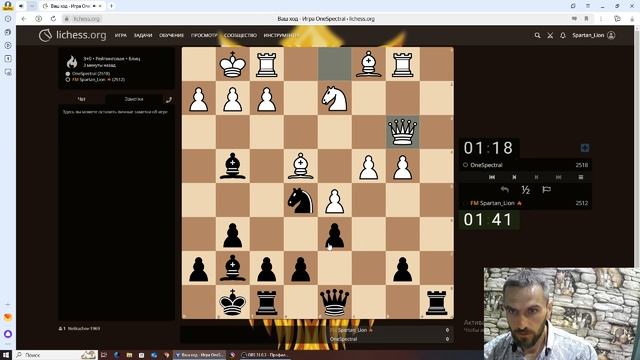Open the history clock sidebar icon
Image resolution: width=640 pixels, height=360 pixels.
coord(8,19)
